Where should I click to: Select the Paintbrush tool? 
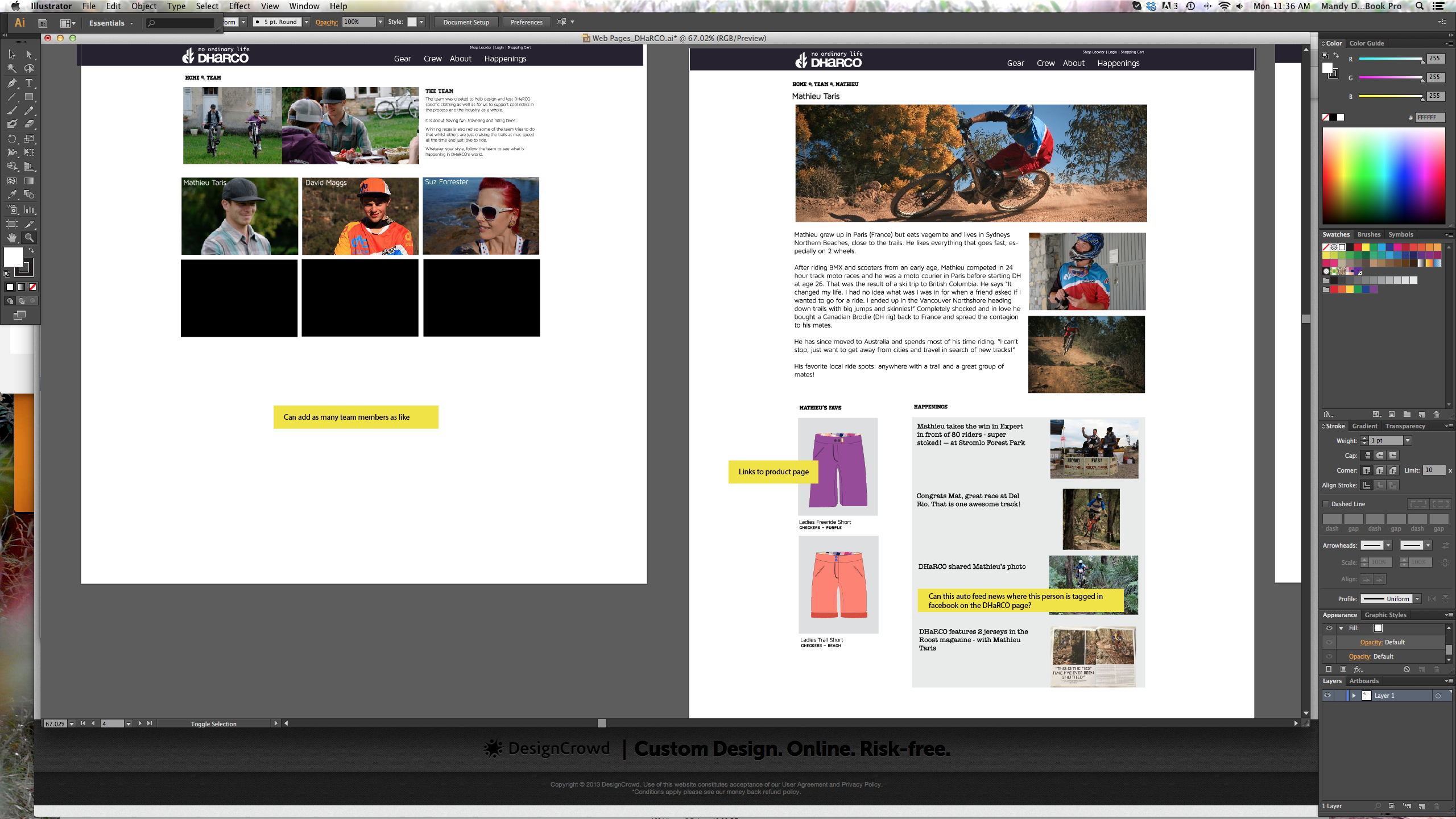pyautogui.click(x=11, y=111)
